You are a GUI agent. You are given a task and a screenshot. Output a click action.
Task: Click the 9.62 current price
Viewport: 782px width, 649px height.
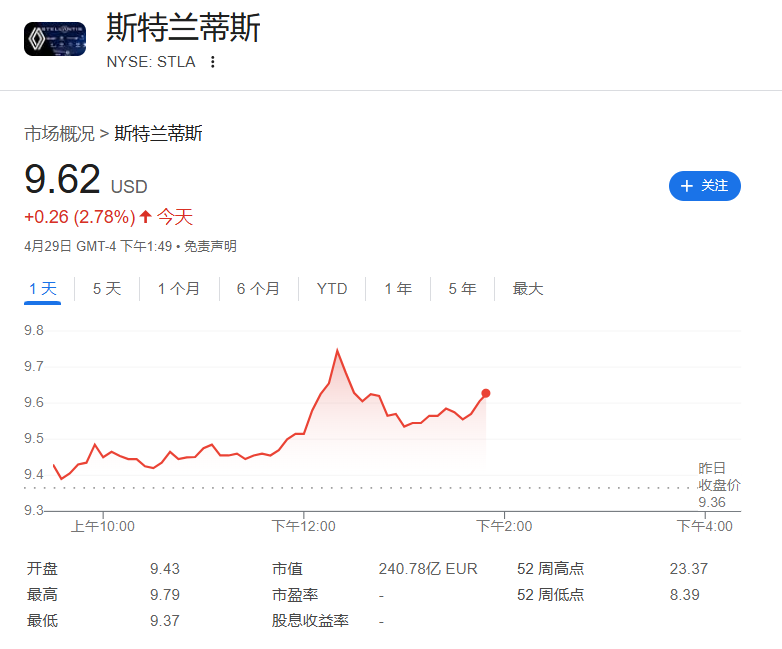(x=62, y=179)
